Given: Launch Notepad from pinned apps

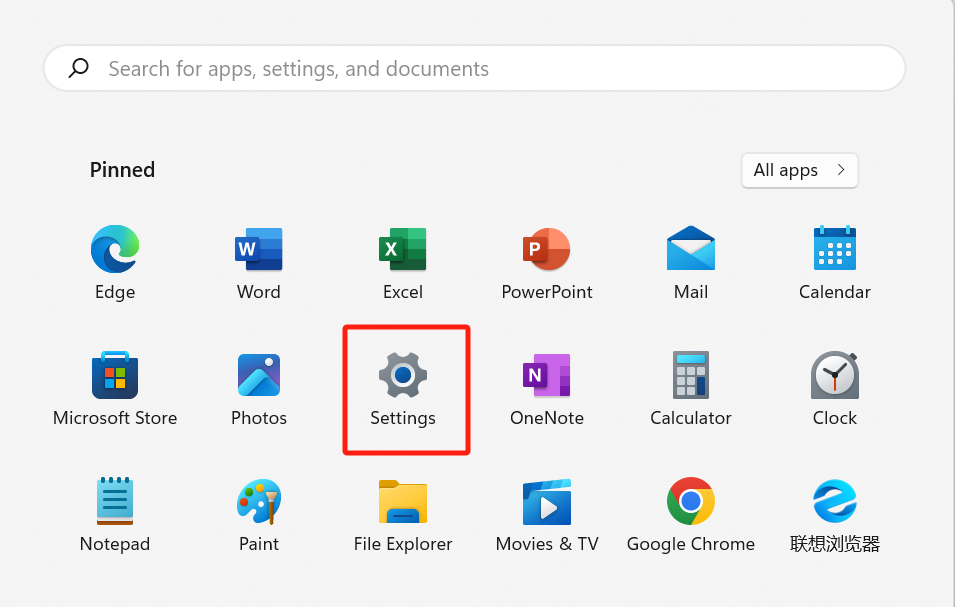Looking at the screenshot, I should pos(115,501).
